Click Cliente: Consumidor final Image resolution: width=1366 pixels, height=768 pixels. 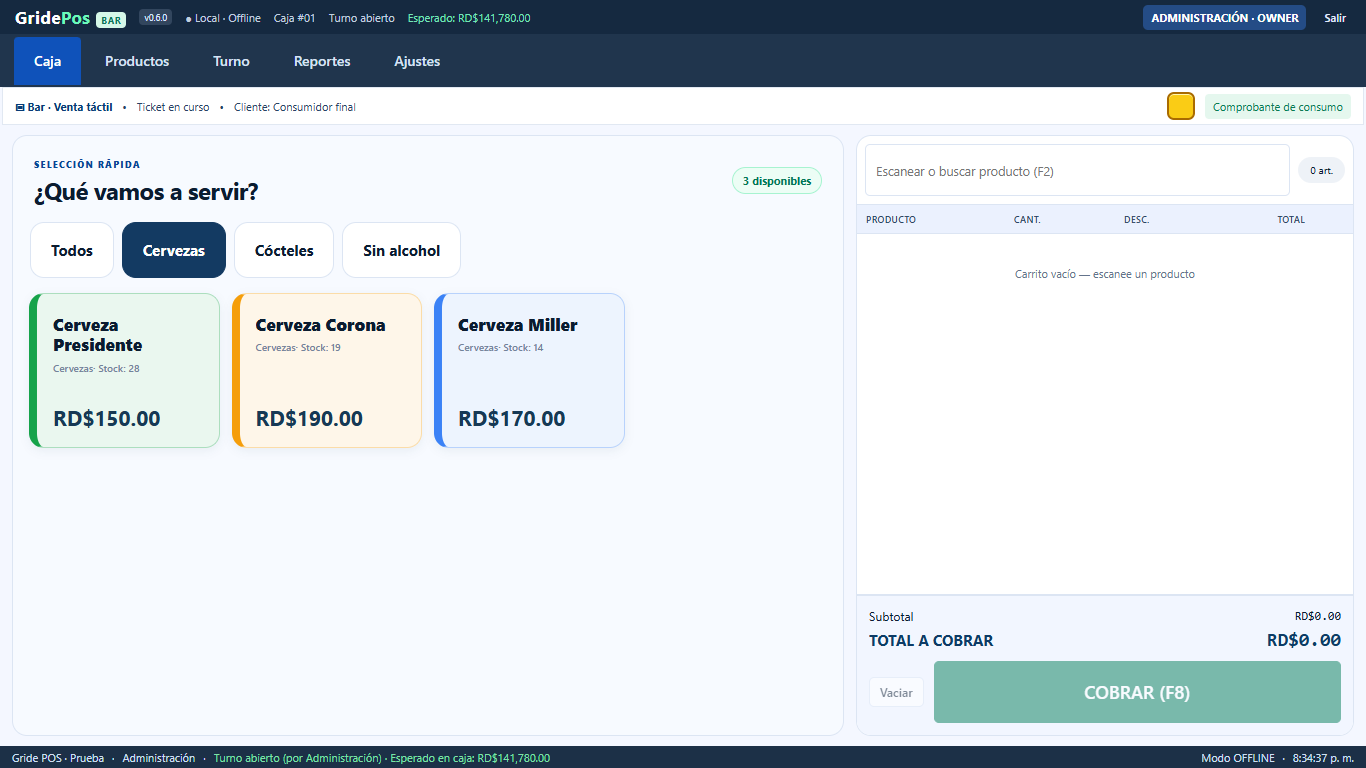[295, 107]
